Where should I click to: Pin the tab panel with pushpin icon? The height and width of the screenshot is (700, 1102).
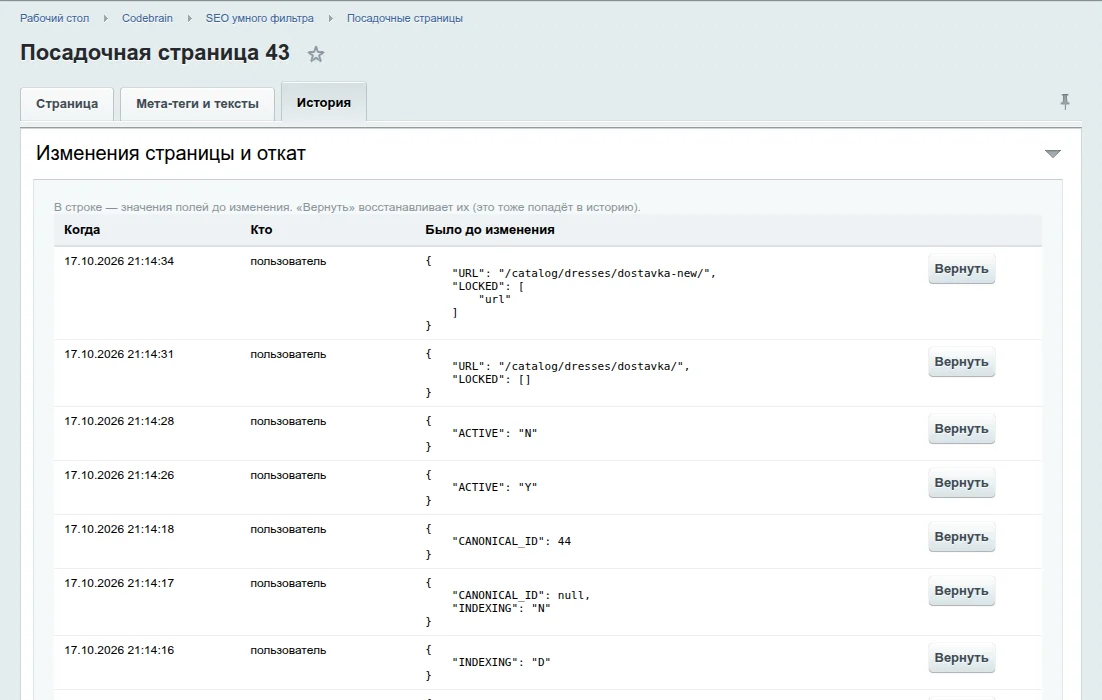(1065, 102)
